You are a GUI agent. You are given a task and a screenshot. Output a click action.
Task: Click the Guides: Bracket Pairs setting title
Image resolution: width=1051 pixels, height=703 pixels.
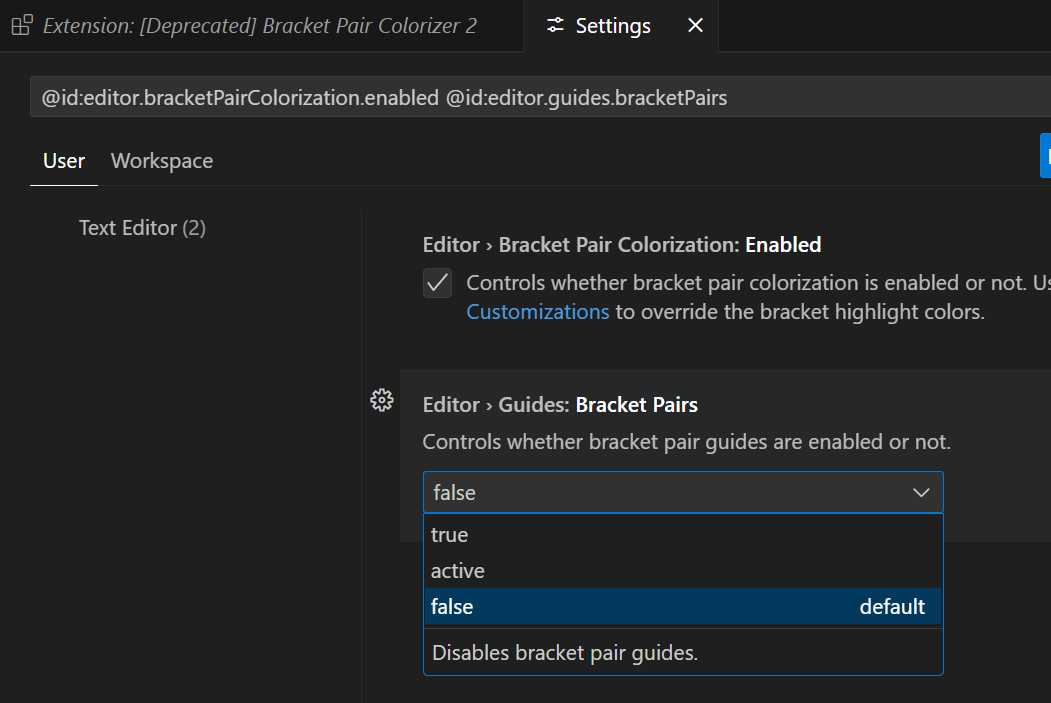click(x=560, y=405)
